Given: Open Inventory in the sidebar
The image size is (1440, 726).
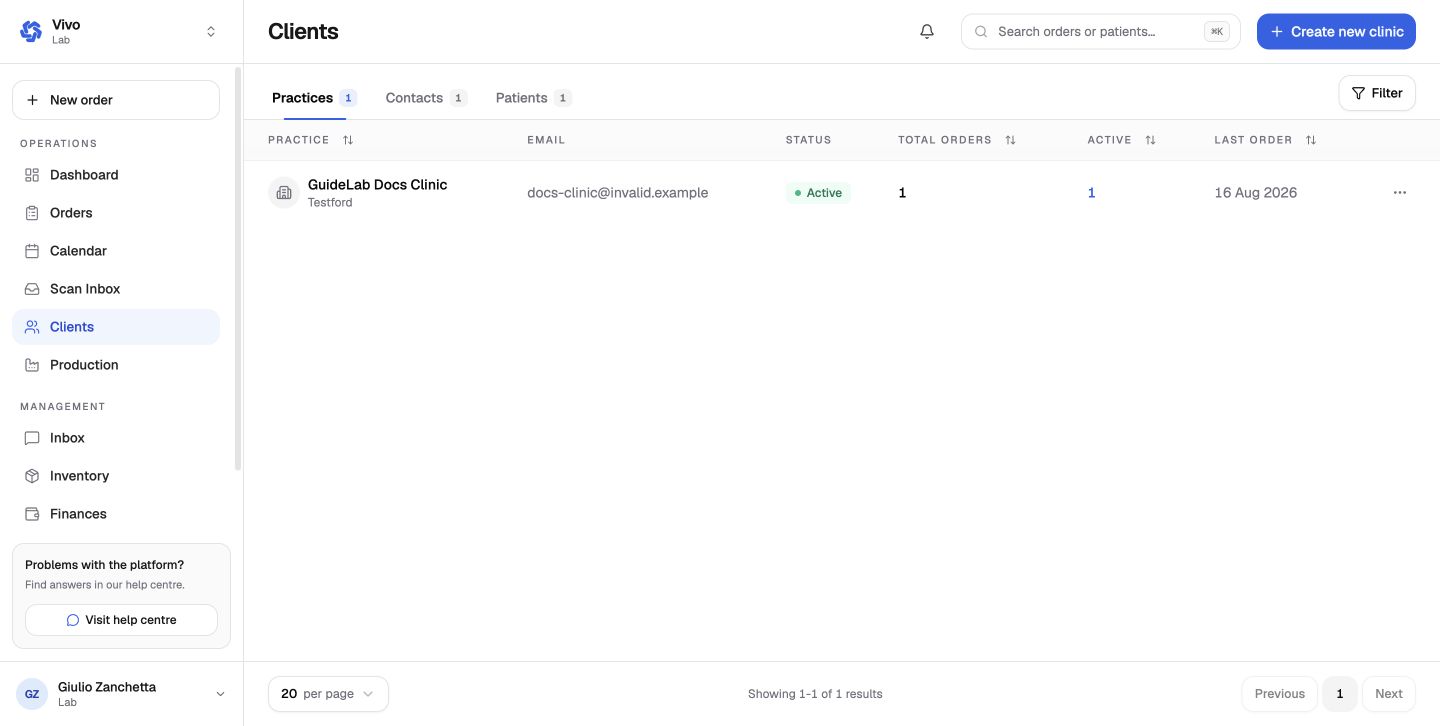Looking at the screenshot, I should click(x=116, y=476).
